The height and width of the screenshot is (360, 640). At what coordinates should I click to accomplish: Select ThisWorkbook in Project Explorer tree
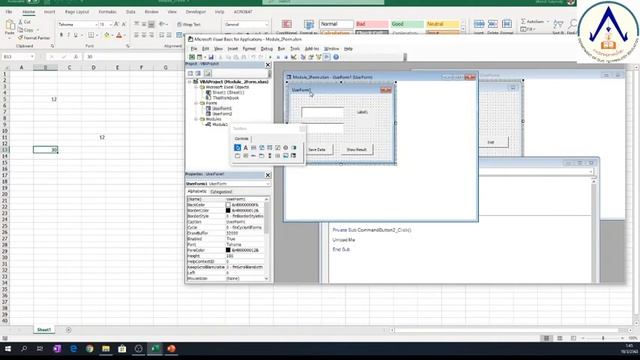[225, 98]
